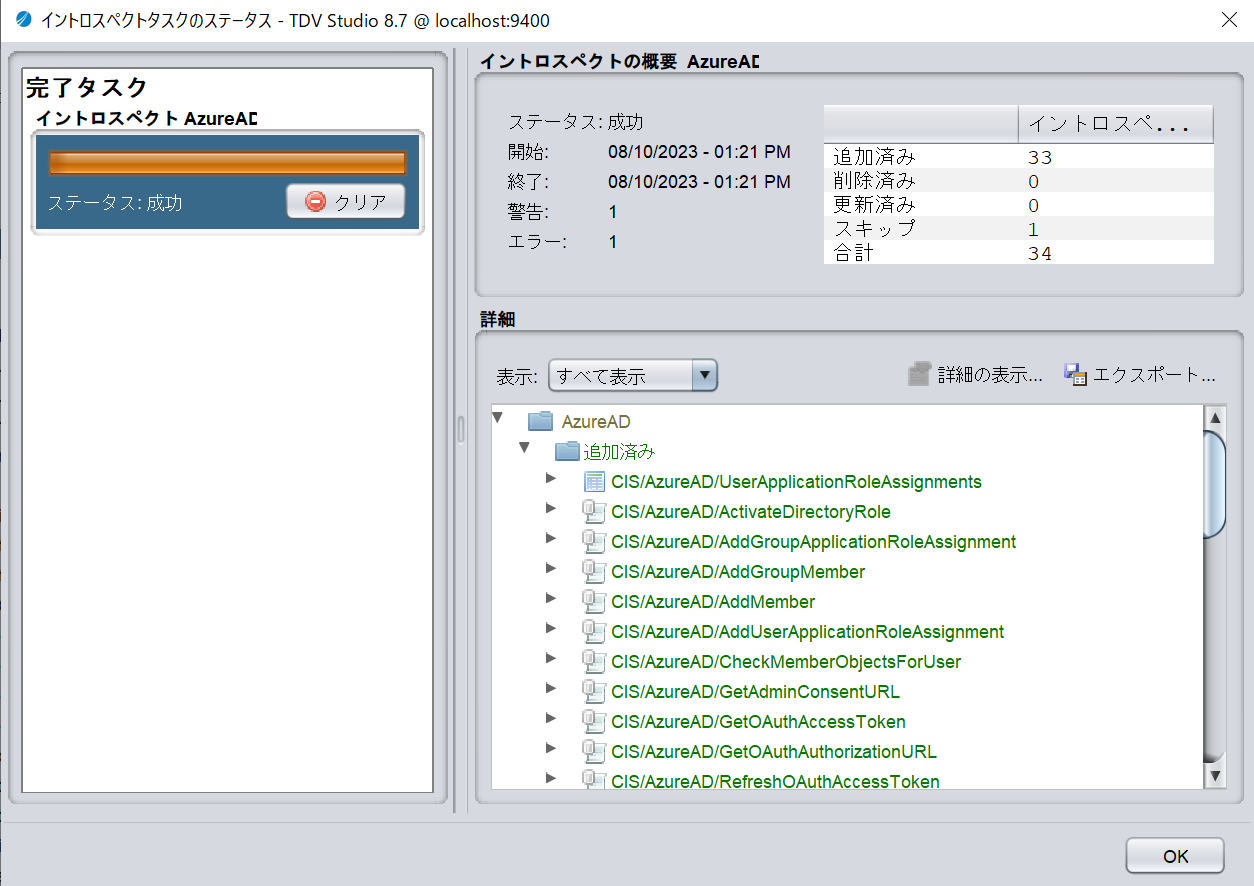Click the エラー: label in the summary
Screen dimensions: 1254x886
pyautogui.click(x=537, y=242)
